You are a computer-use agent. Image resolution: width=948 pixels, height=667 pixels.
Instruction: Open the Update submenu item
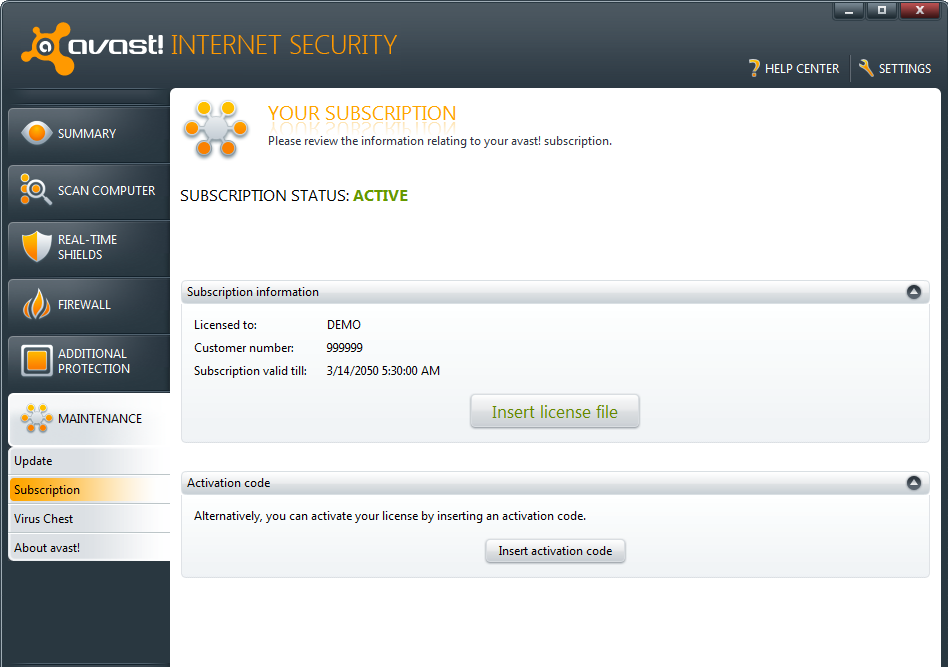pos(89,461)
